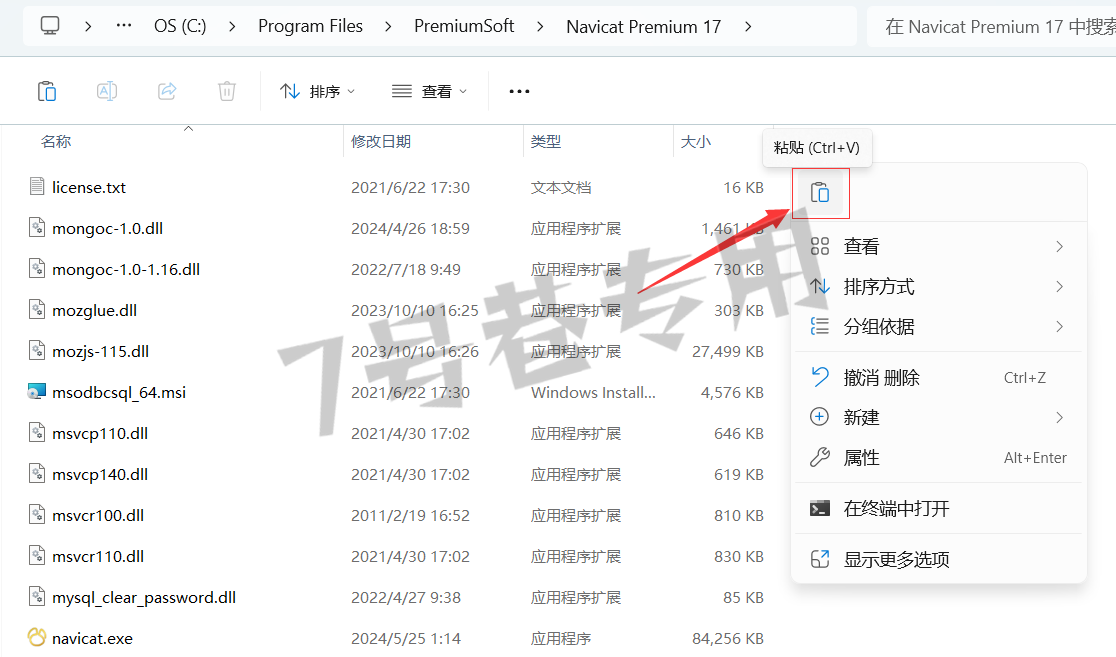Image resolution: width=1116 pixels, height=657 pixels.
Task: Open the 排序方式 submenu in context menu
Action: point(939,287)
